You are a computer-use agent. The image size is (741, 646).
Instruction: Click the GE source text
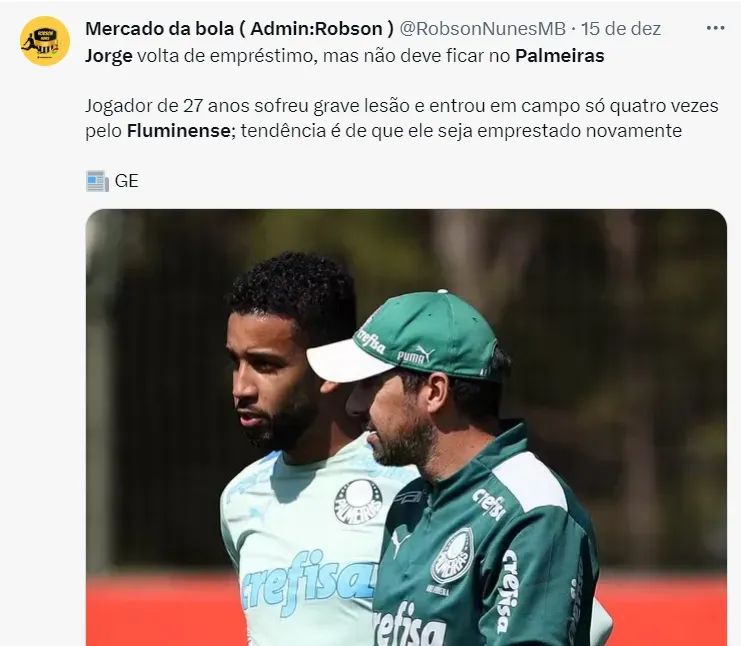pyautogui.click(x=126, y=181)
